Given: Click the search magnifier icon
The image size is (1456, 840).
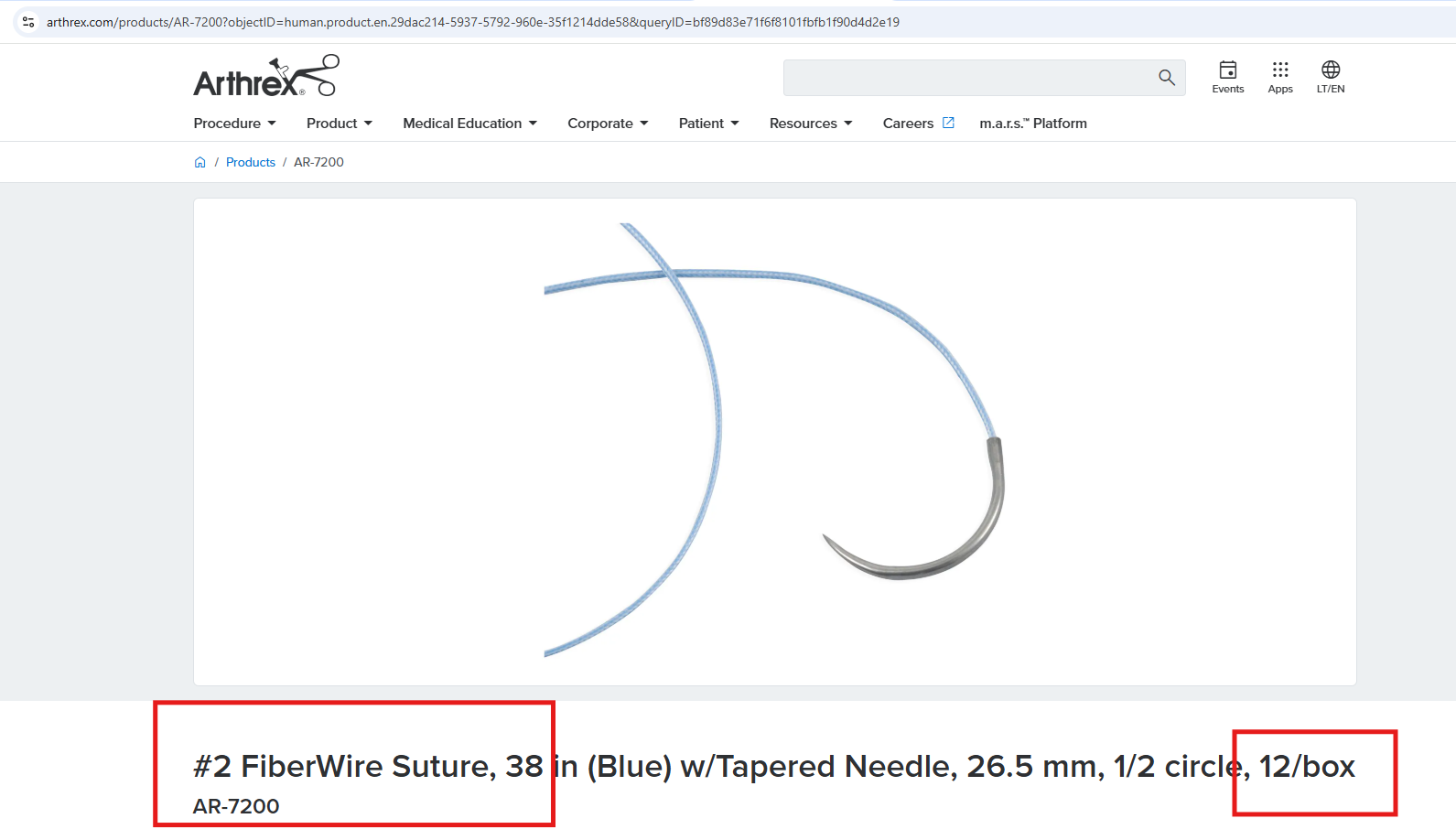Looking at the screenshot, I should 1166,78.
